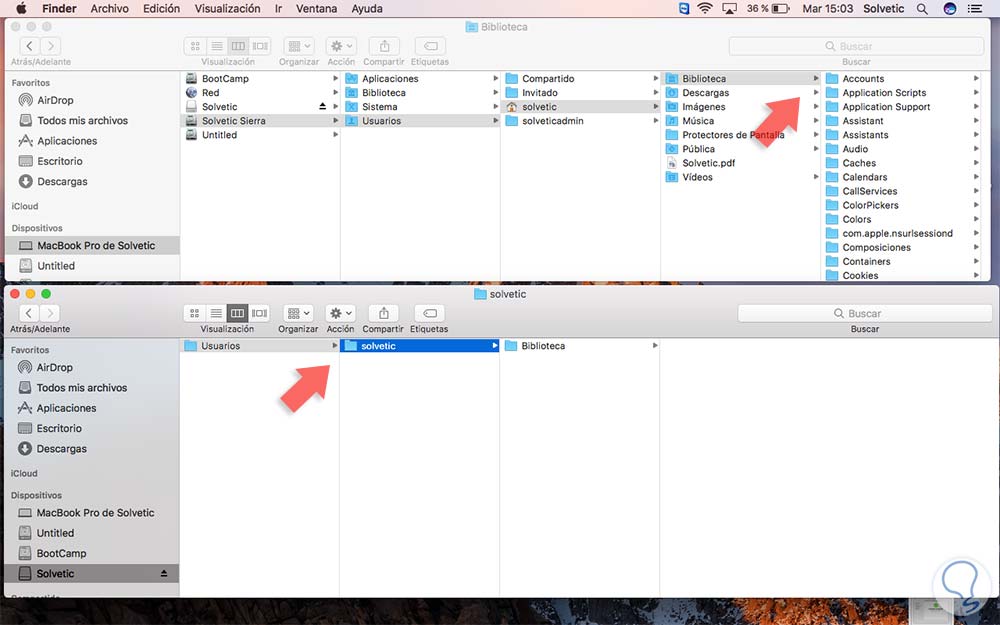Screen dimensions: 1000x625
Task: Open the Ir menu
Action: click(278, 8)
